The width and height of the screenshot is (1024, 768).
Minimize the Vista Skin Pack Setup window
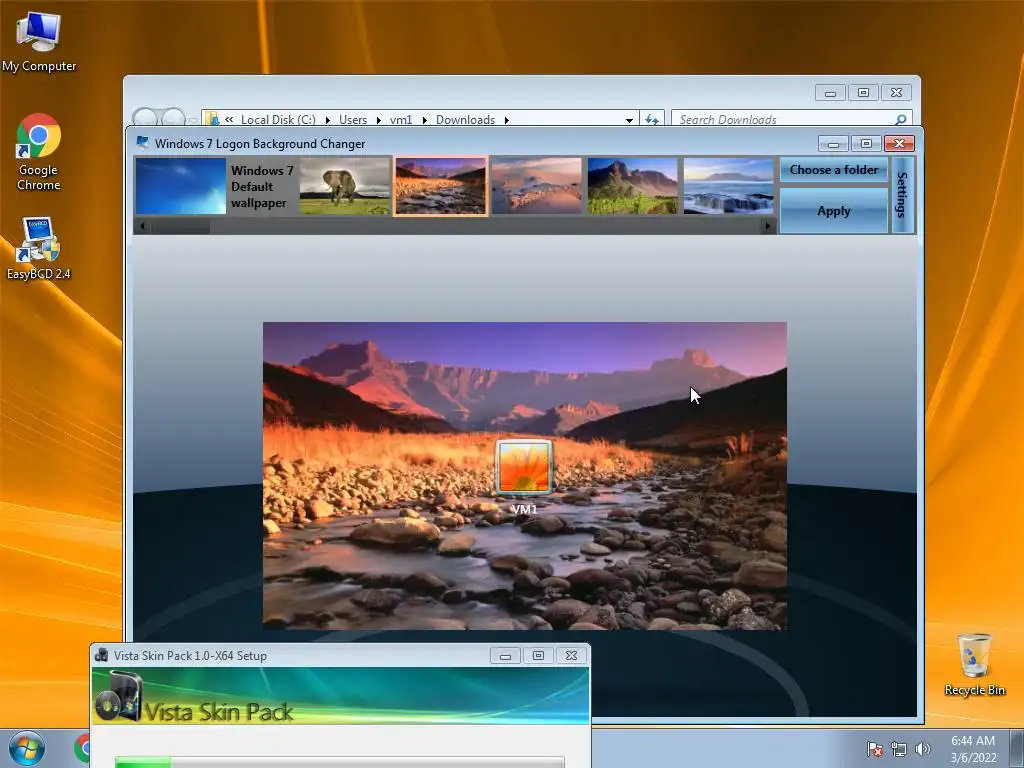coord(505,656)
